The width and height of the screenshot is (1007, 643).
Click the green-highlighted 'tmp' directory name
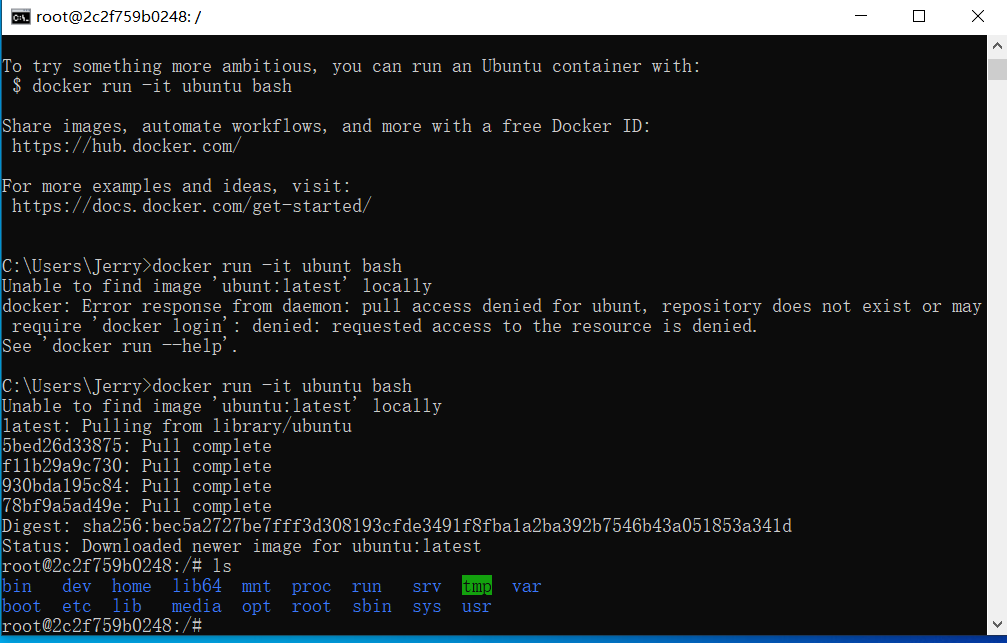tap(477, 586)
